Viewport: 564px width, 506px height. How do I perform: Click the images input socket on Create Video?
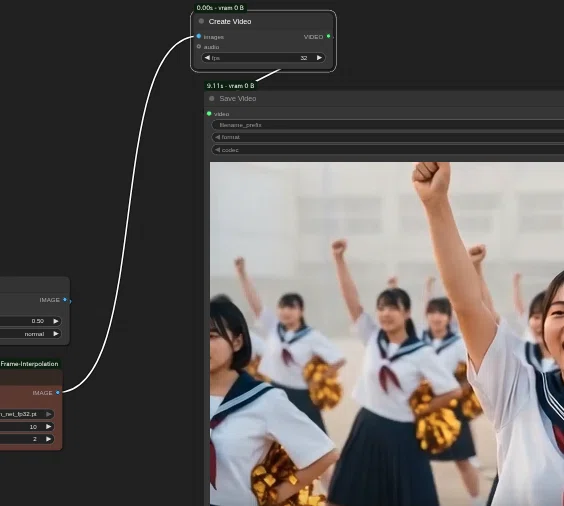[x=199, y=36]
